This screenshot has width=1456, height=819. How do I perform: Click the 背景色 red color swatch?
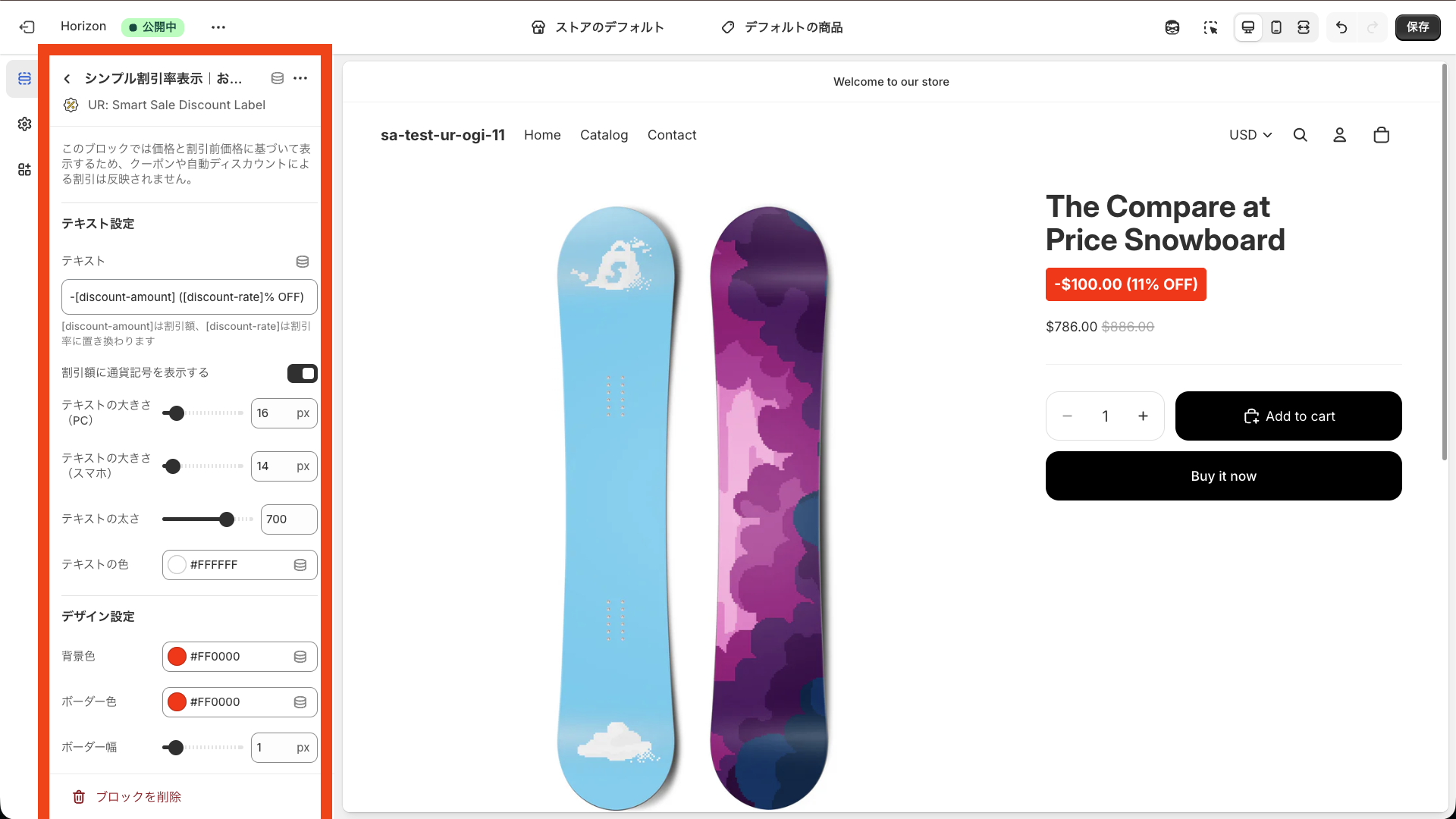(x=177, y=657)
